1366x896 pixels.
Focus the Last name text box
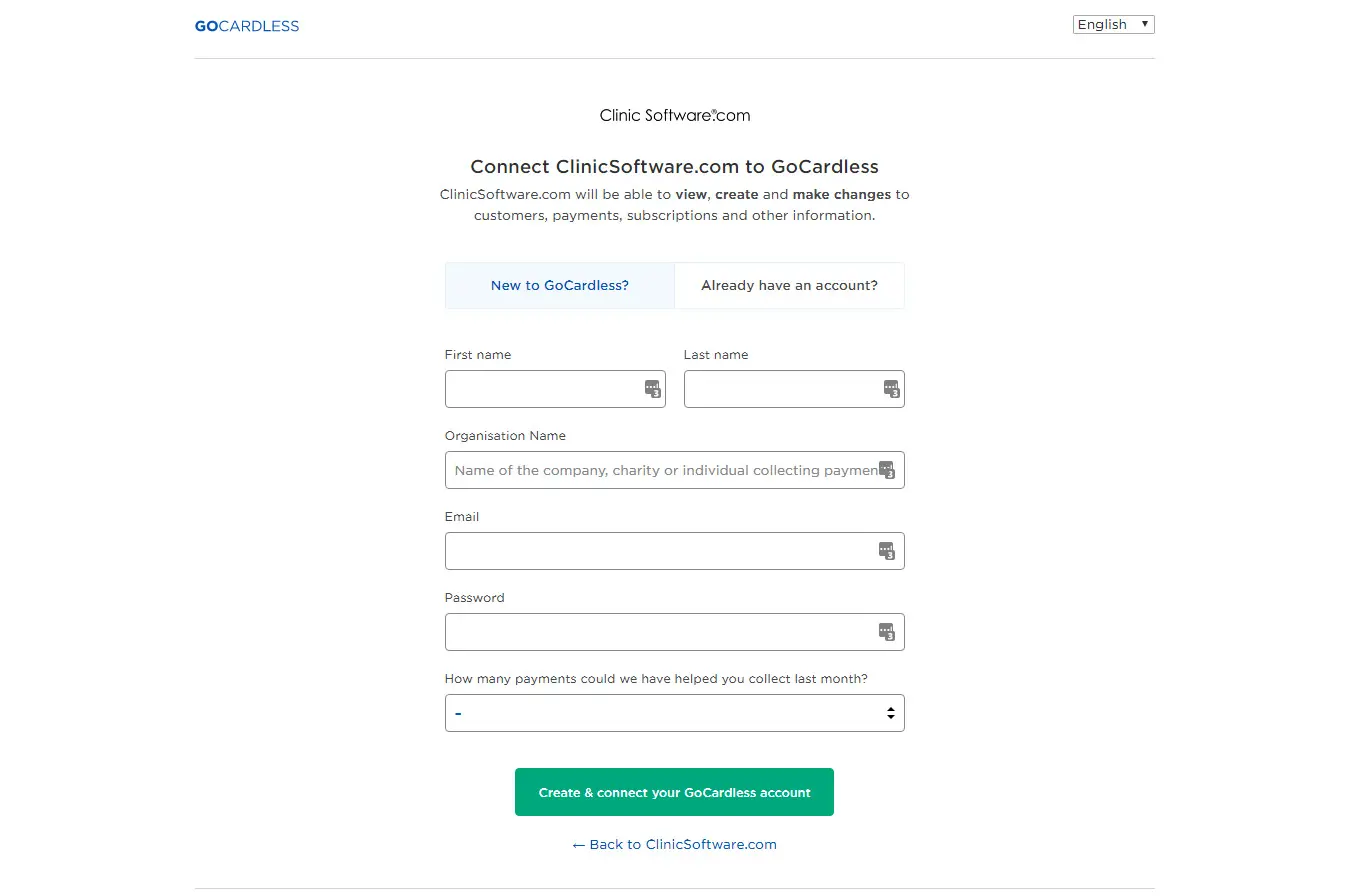point(780,389)
